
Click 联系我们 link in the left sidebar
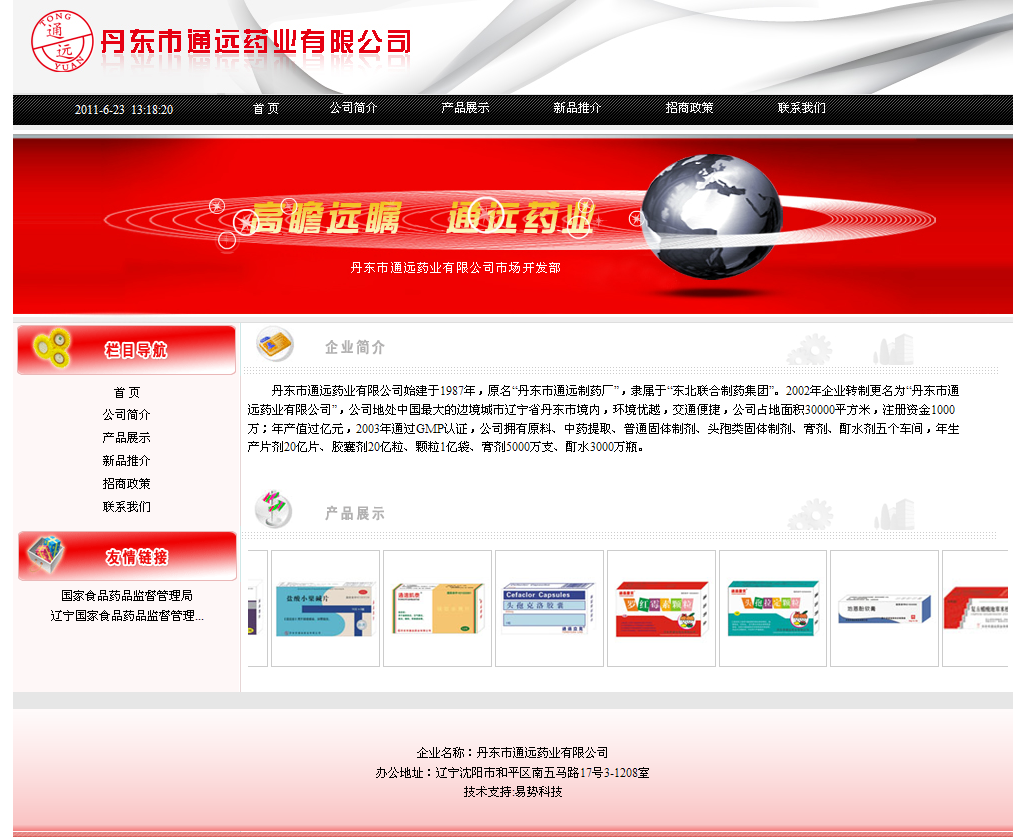126,507
